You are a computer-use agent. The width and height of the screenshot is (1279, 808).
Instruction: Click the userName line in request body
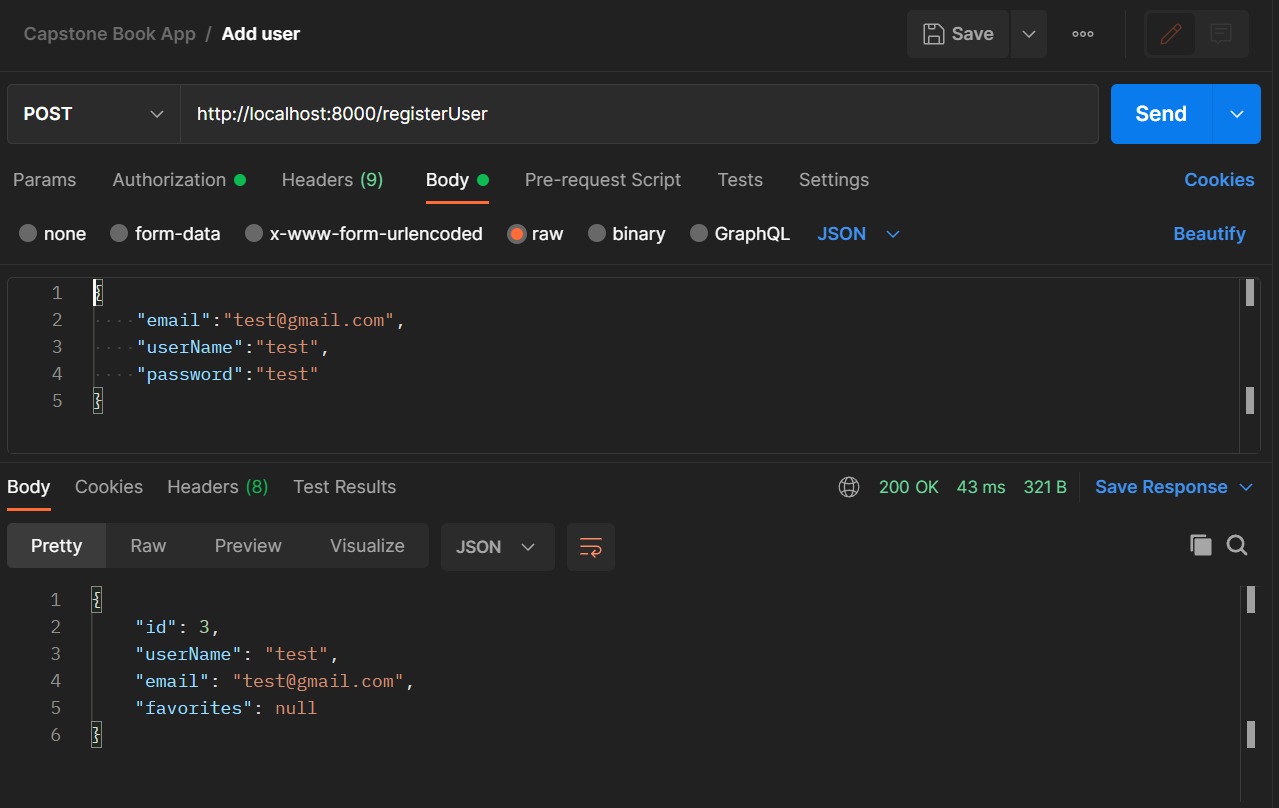pos(232,347)
